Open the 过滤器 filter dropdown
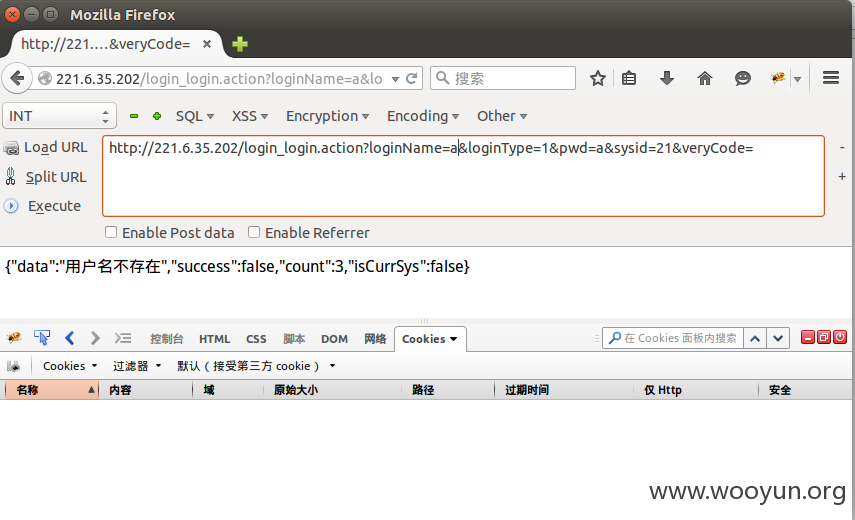 pos(137,366)
